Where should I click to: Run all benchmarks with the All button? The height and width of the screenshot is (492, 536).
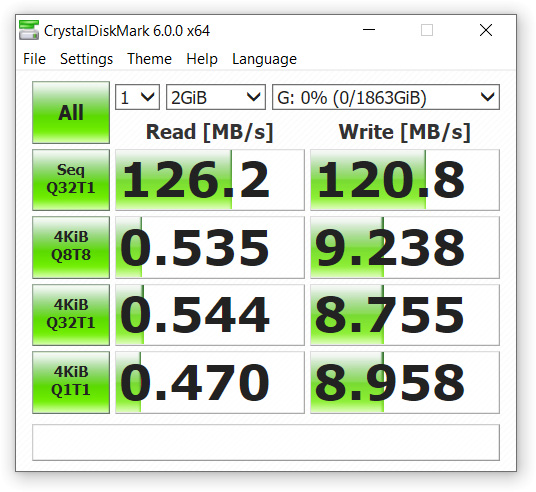[x=71, y=112]
